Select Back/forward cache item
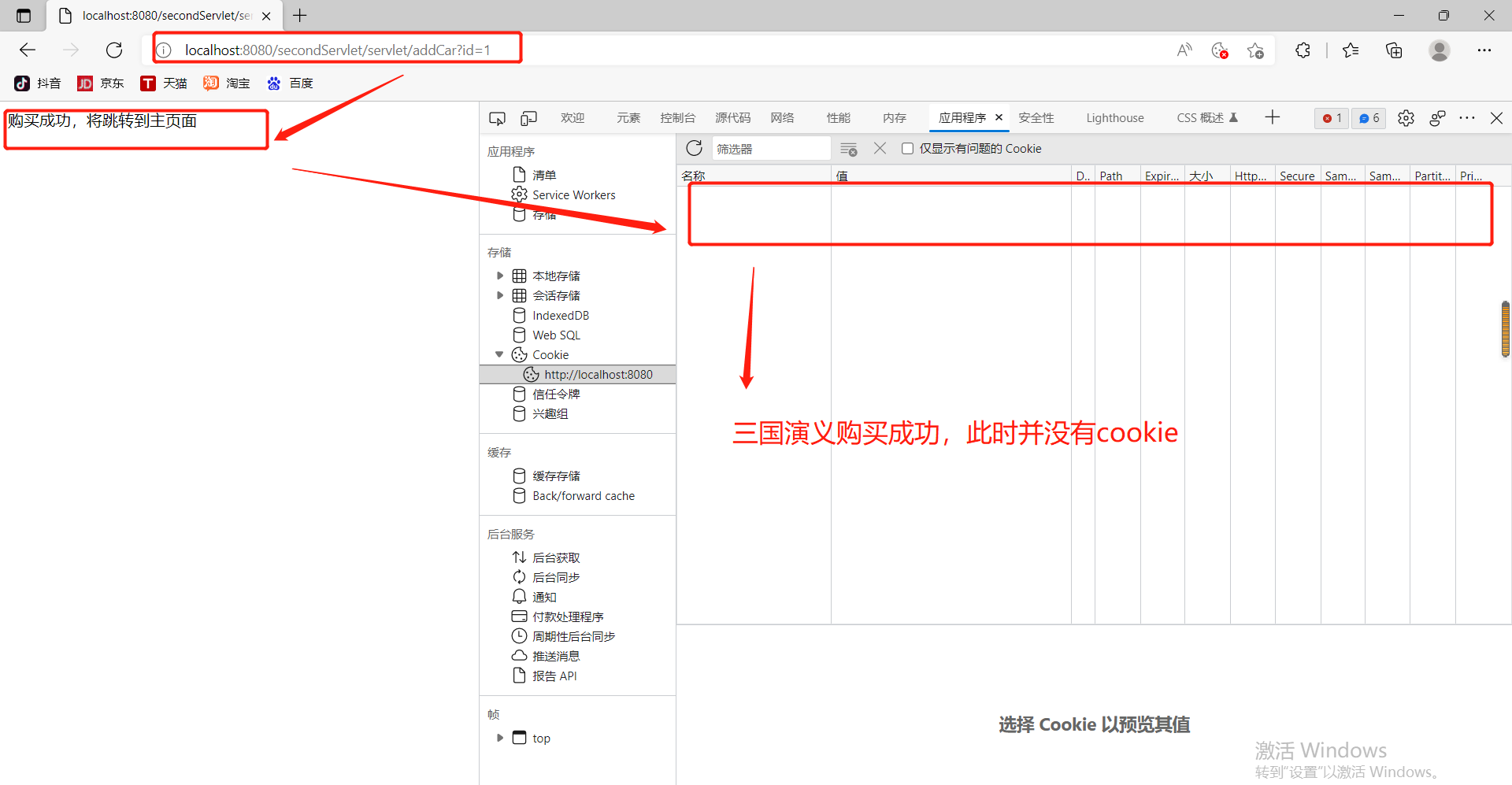This screenshot has height=785, width=1512. [584, 495]
